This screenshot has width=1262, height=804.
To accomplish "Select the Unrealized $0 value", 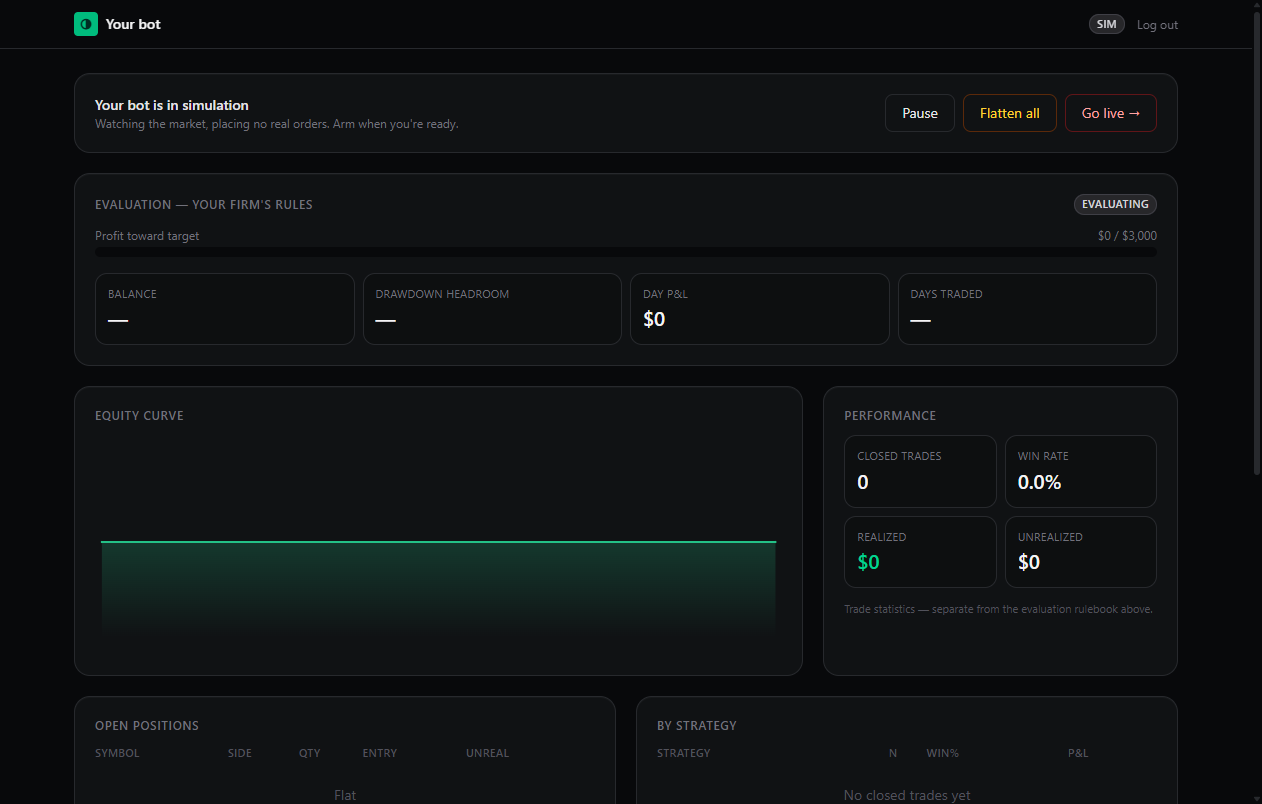I will coord(1029,562).
